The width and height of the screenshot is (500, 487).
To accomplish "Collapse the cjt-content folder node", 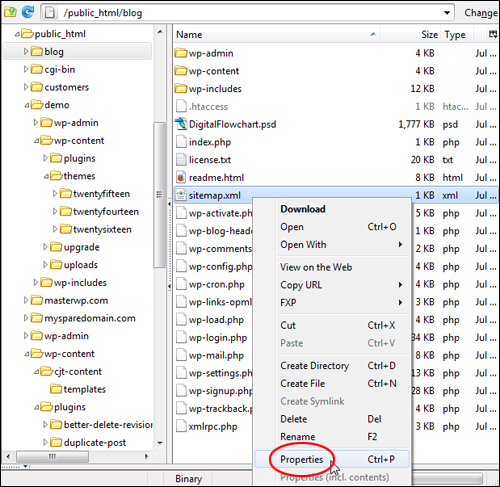I will tap(36, 371).
